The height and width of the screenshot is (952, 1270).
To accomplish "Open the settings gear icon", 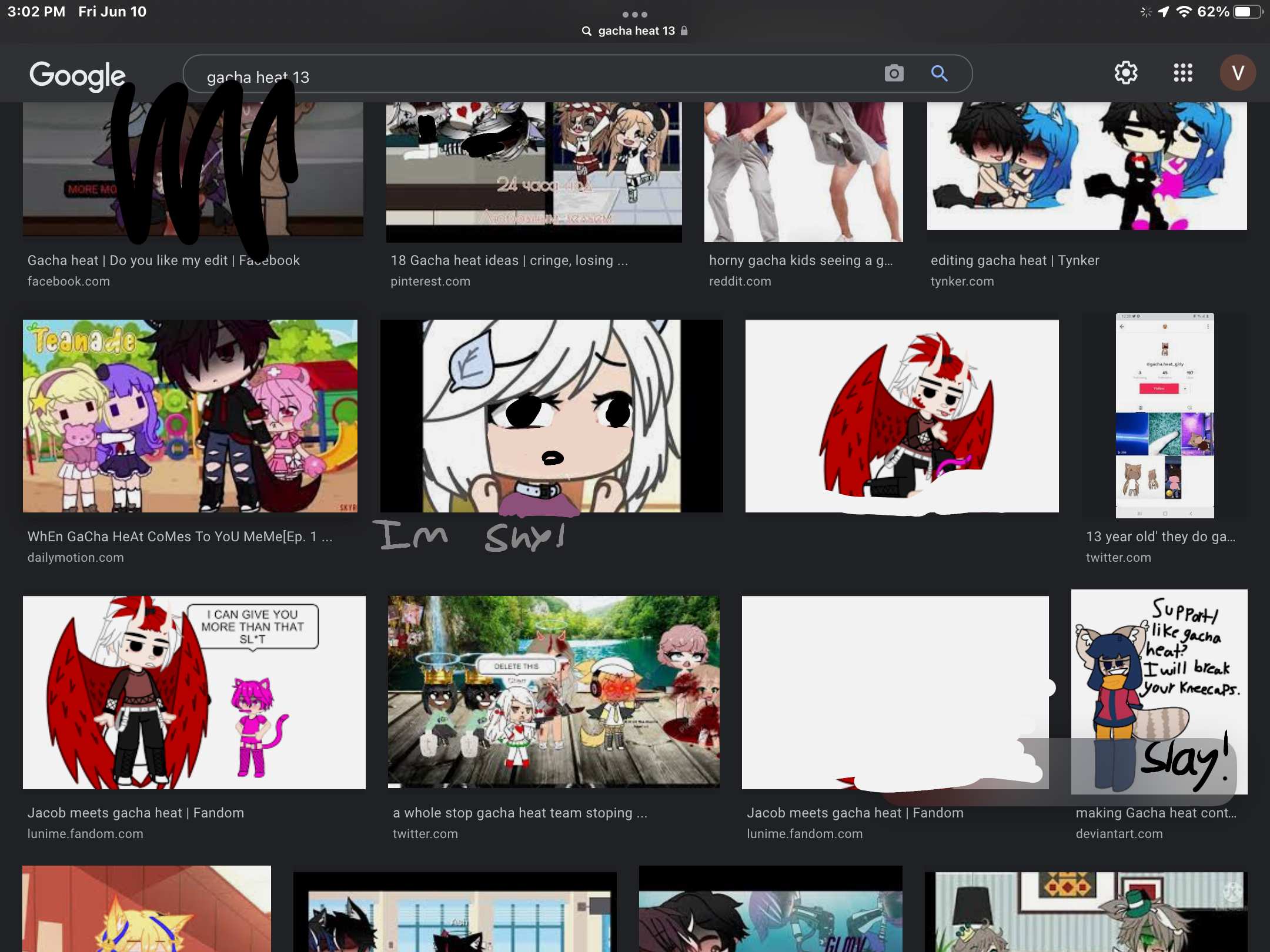I will [x=1126, y=73].
